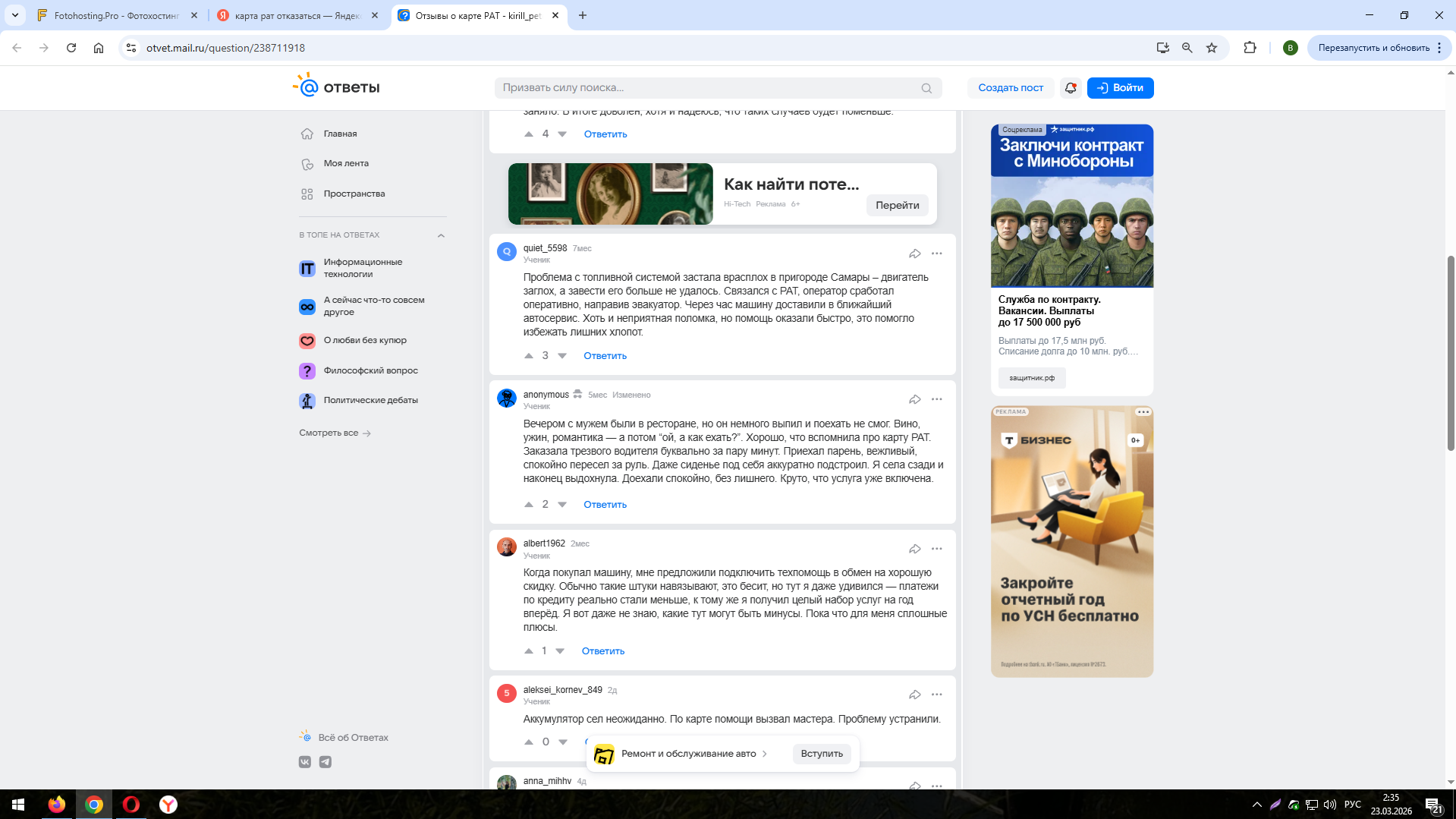Open 'Моя лента' in sidebar
Image resolution: width=1456 pixels, height=819 pixels.
(346, 164)
